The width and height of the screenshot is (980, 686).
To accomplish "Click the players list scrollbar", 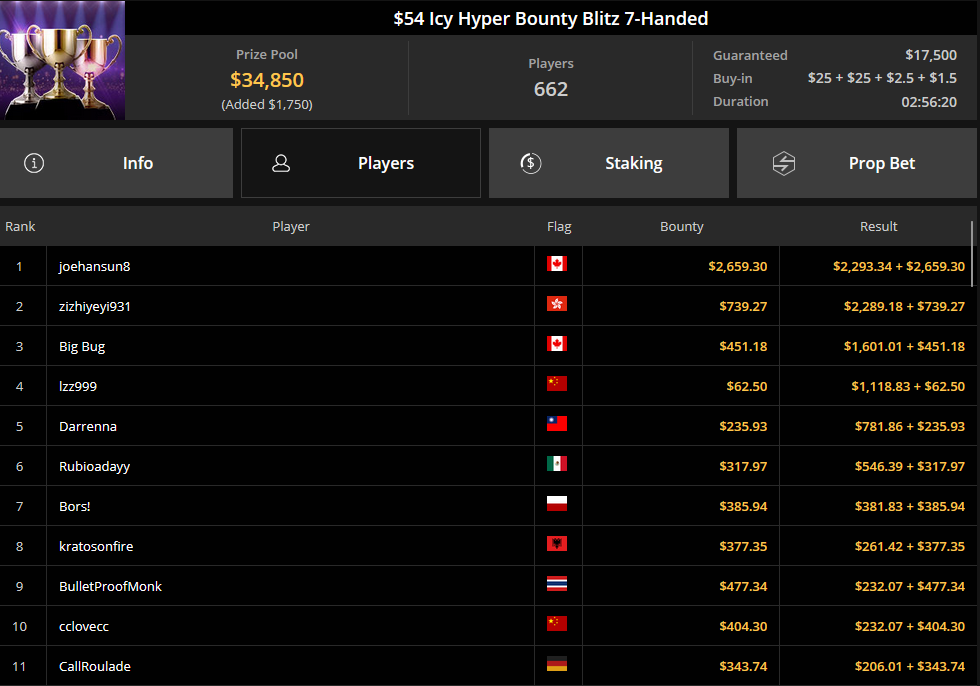I will (x=972, y=252).
